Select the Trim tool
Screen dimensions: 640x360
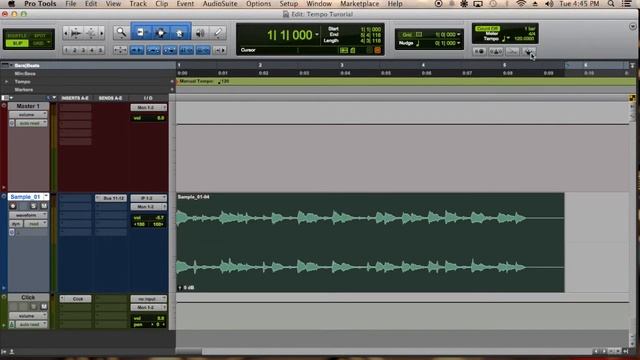pyautogui.click(x=140, y=33)
